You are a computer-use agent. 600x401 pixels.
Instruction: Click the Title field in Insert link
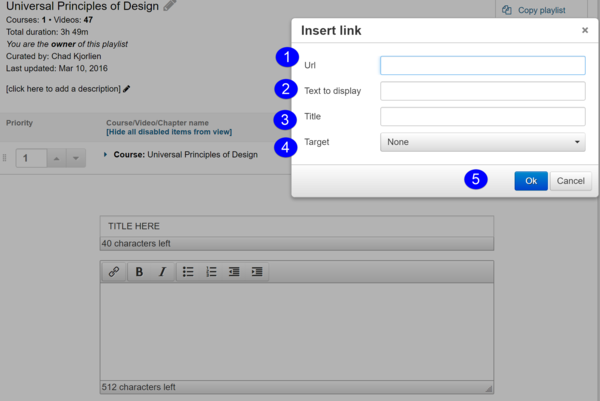483,116
